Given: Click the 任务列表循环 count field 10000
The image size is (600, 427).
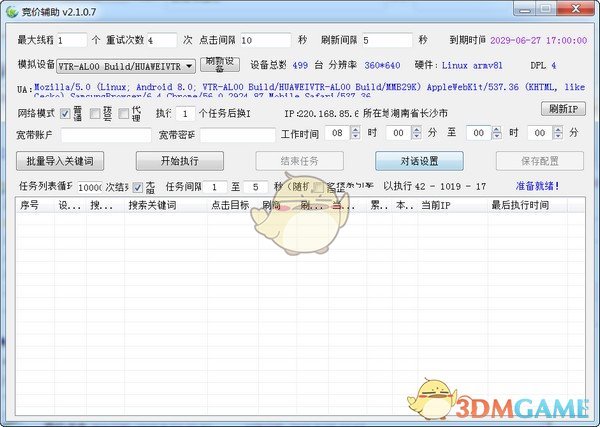Looking at the screenshot, I should (90, 187).
